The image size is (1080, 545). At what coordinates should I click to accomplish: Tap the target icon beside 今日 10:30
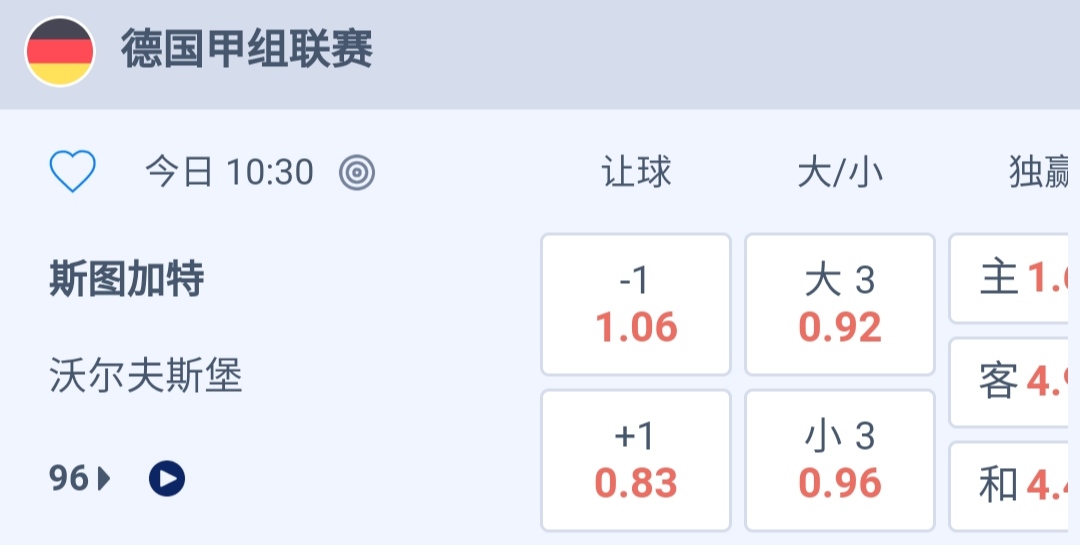tap(357, 173)
